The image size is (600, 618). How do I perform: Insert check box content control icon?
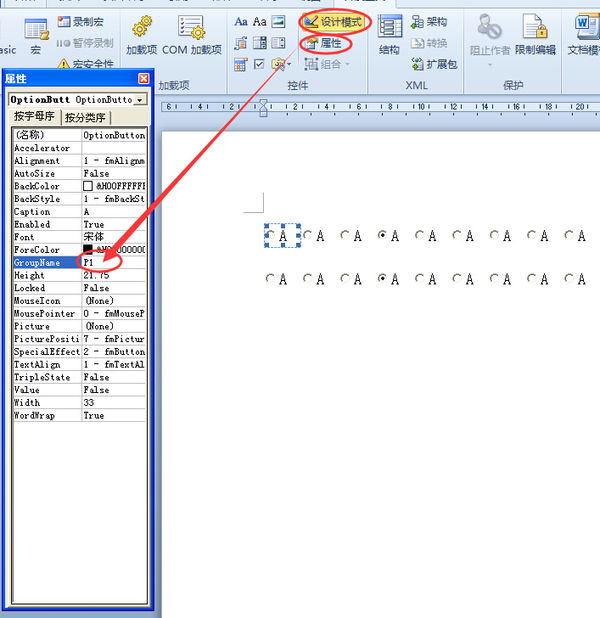click(x=259, y=64)
